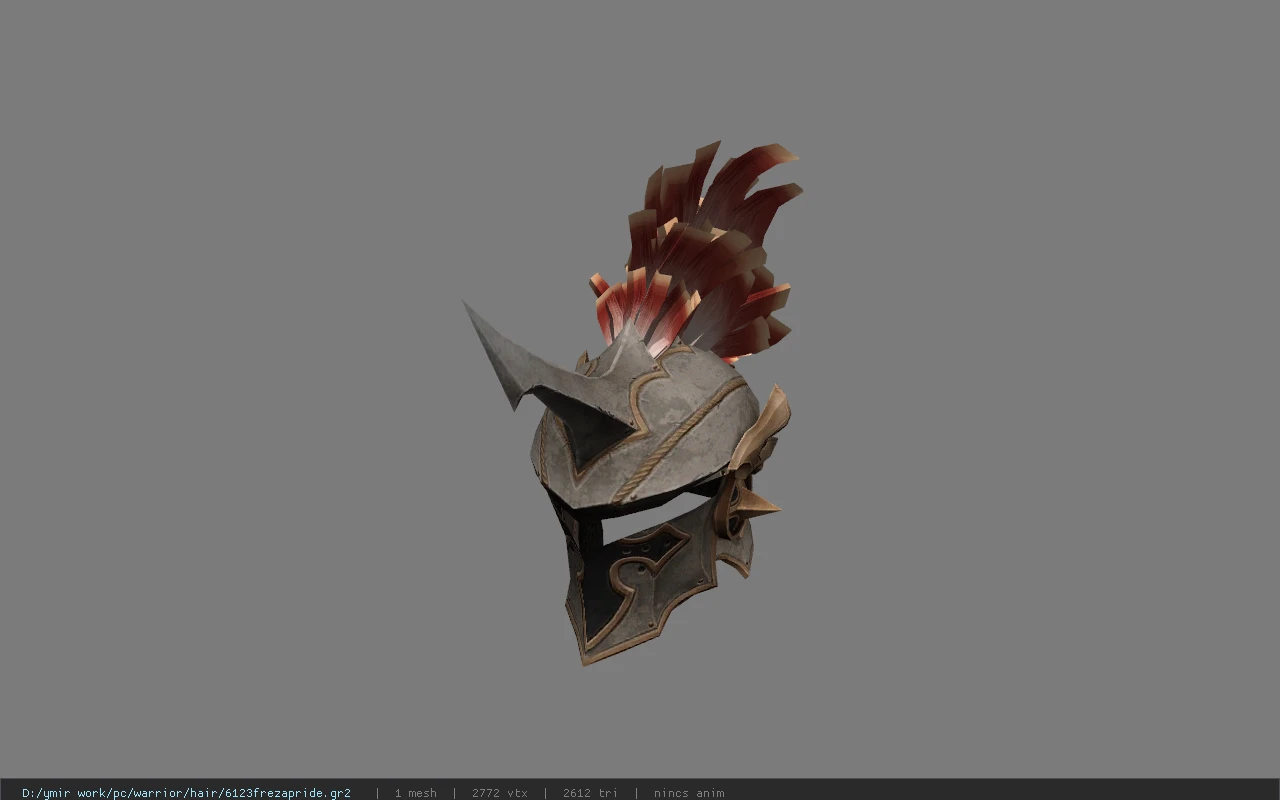Click the '2772 vtx' vertex count
The height and width of the screenshot is (800, 1280).
tap(499, 793)
